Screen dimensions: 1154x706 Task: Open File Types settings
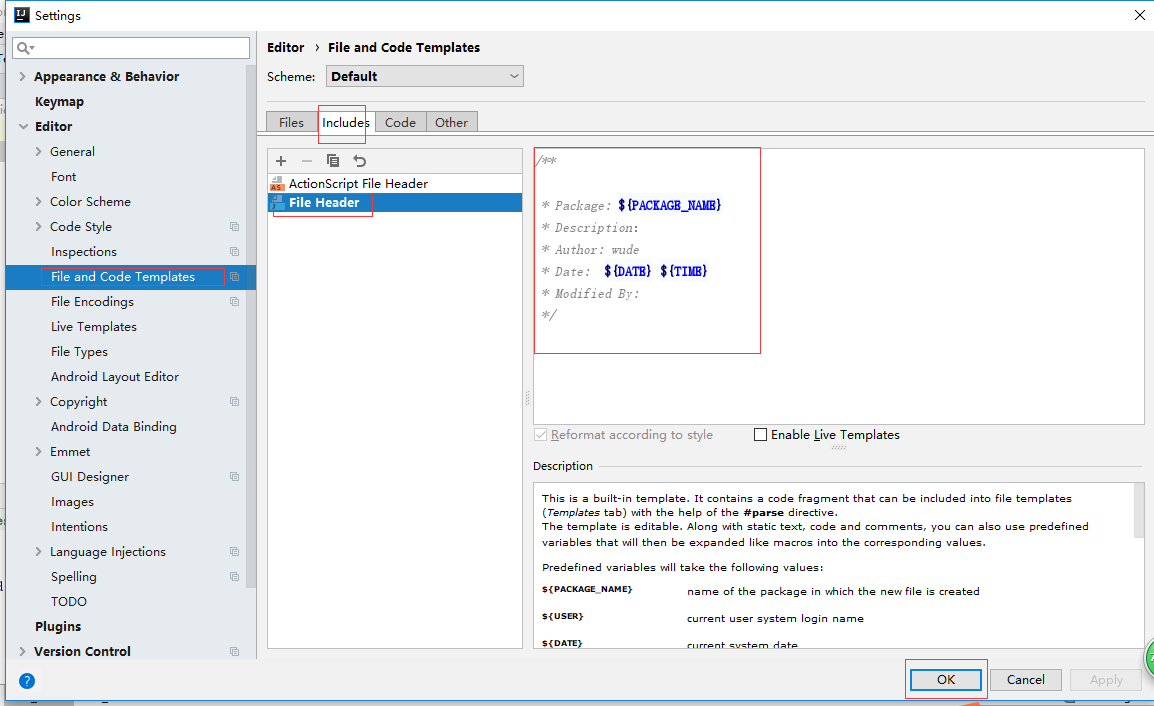tap(79, 352)
